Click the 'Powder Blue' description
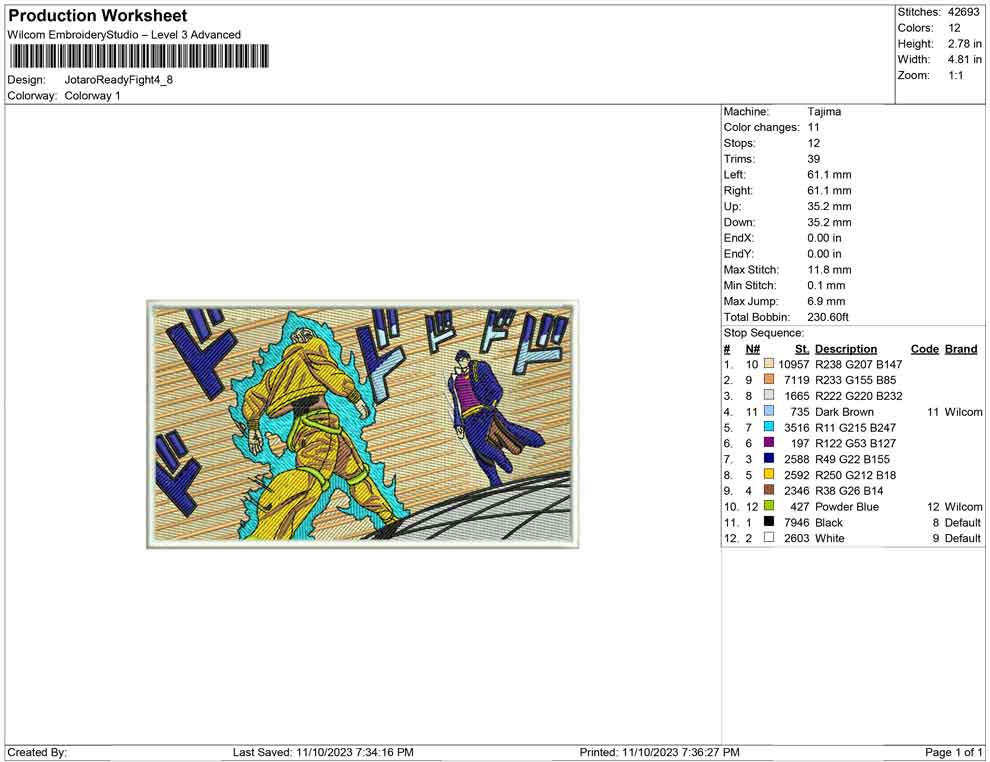 tap(847, 506)
